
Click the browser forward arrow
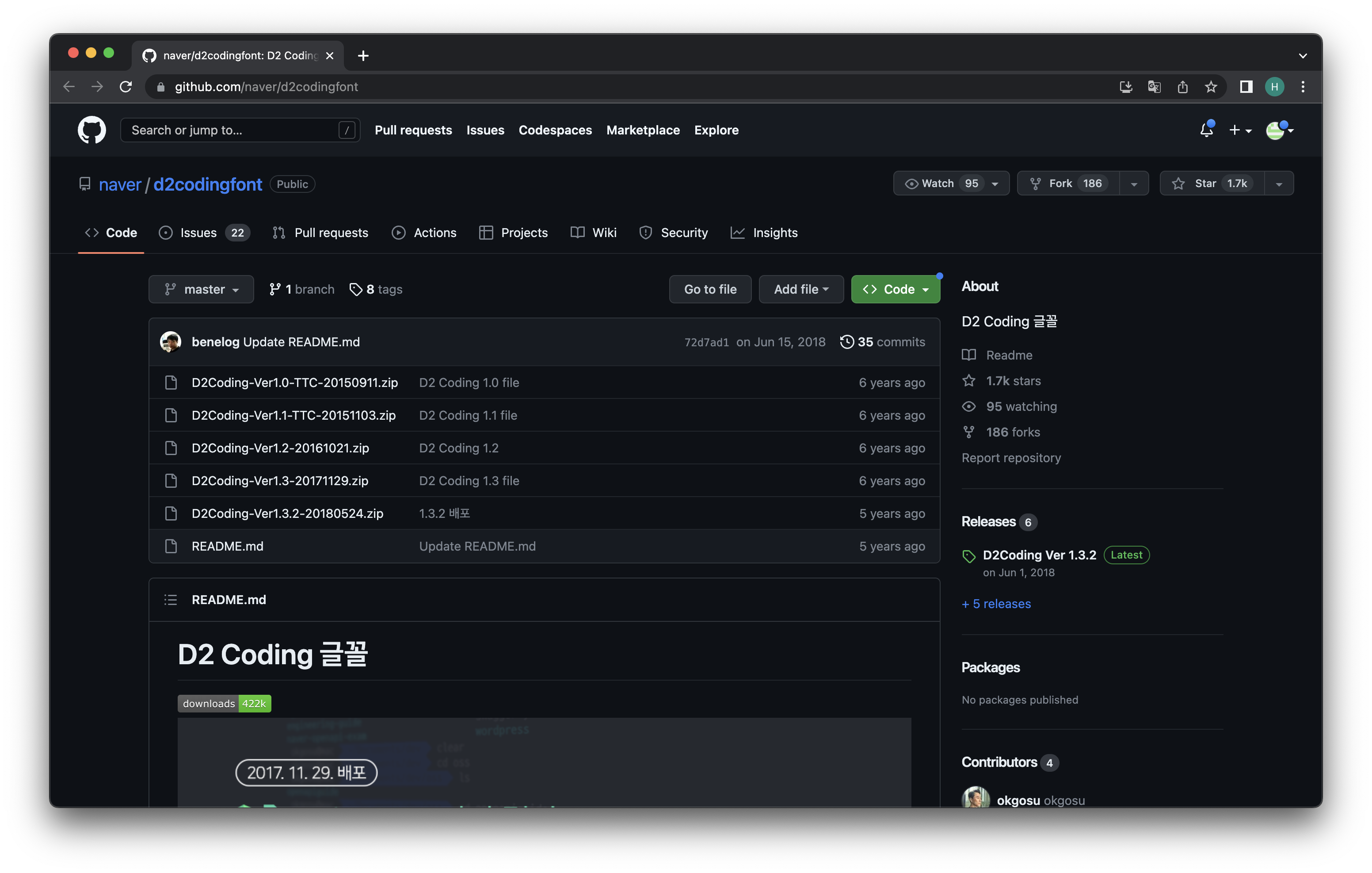tap(97, 87)
